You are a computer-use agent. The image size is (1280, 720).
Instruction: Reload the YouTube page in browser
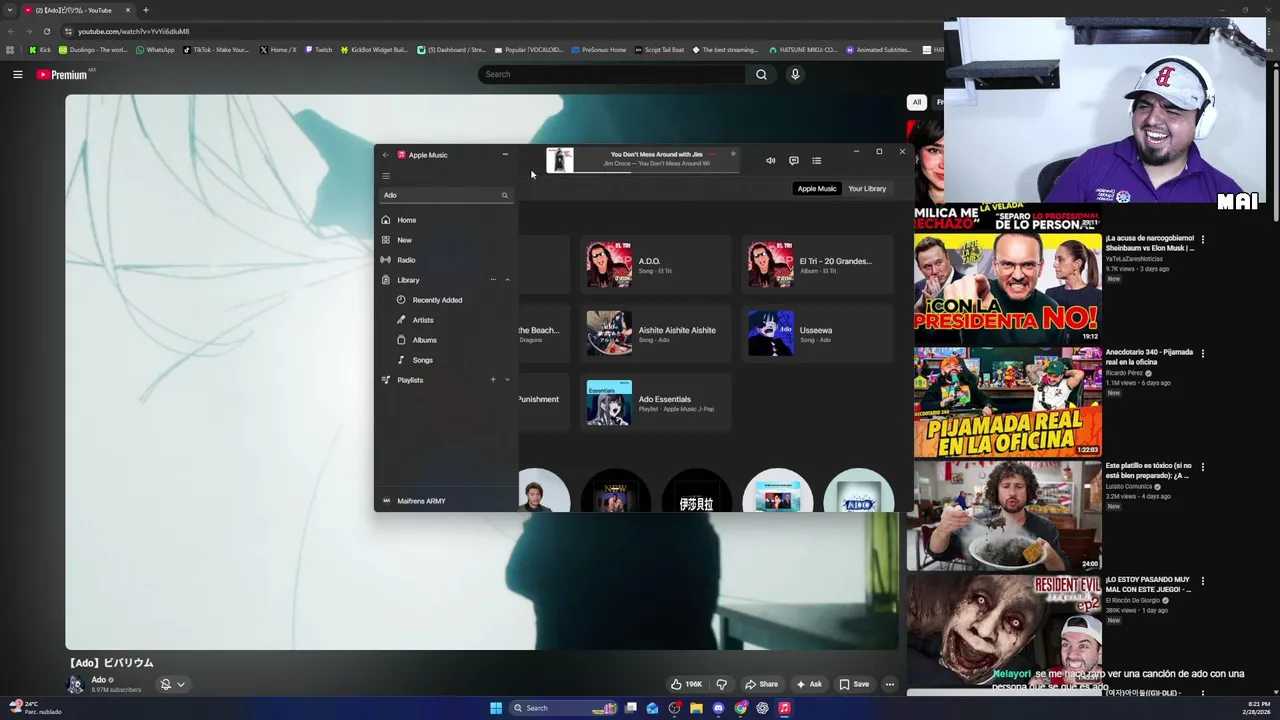point(46,31)
